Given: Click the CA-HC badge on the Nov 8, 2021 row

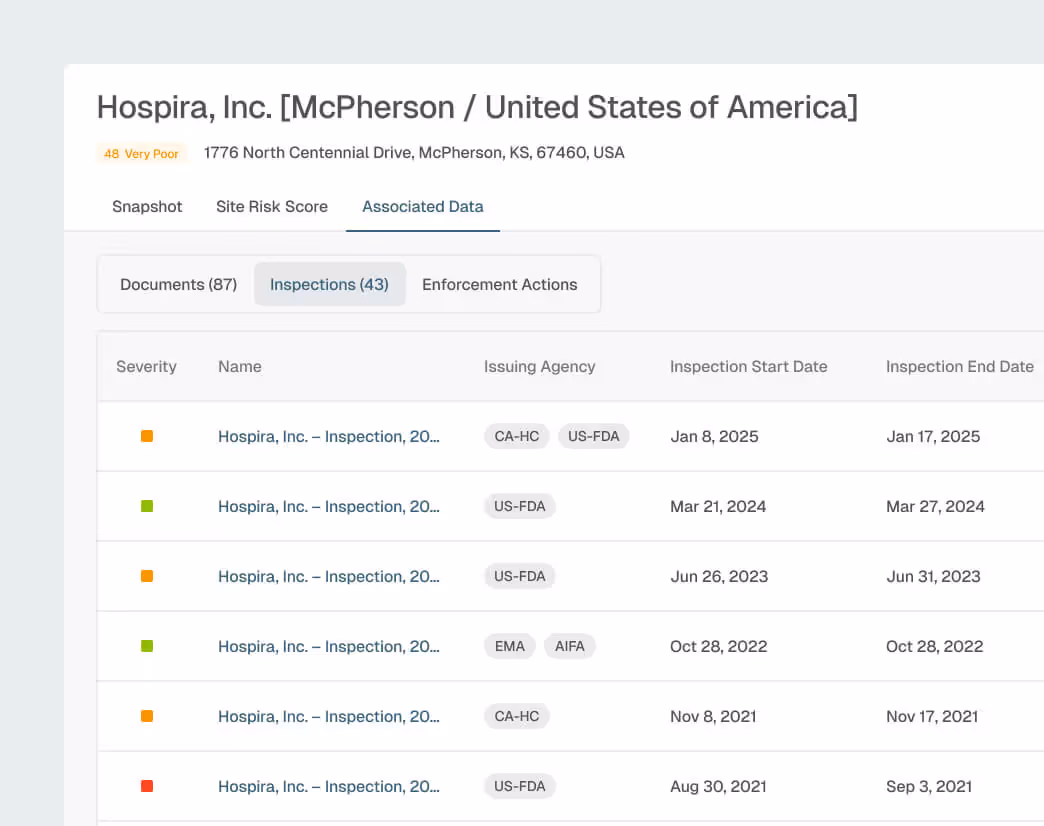Looking at the screenshot, I should point(516,716).
